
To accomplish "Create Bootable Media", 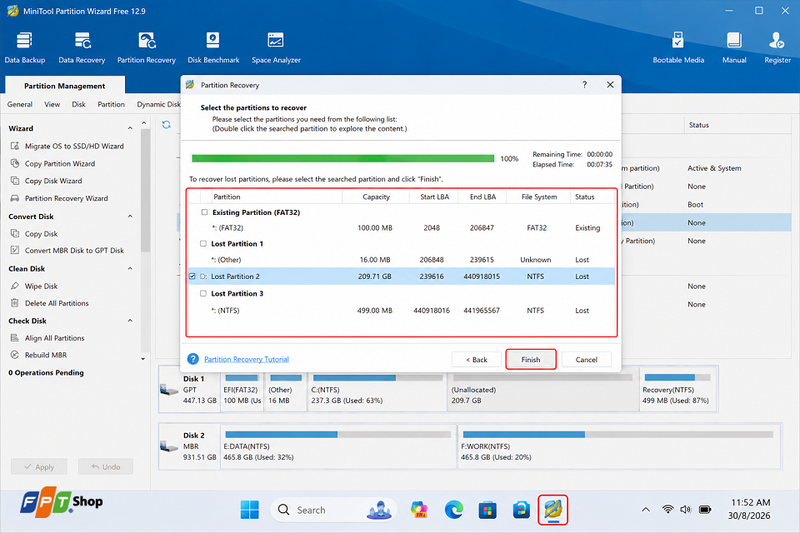I will point(678,48).
